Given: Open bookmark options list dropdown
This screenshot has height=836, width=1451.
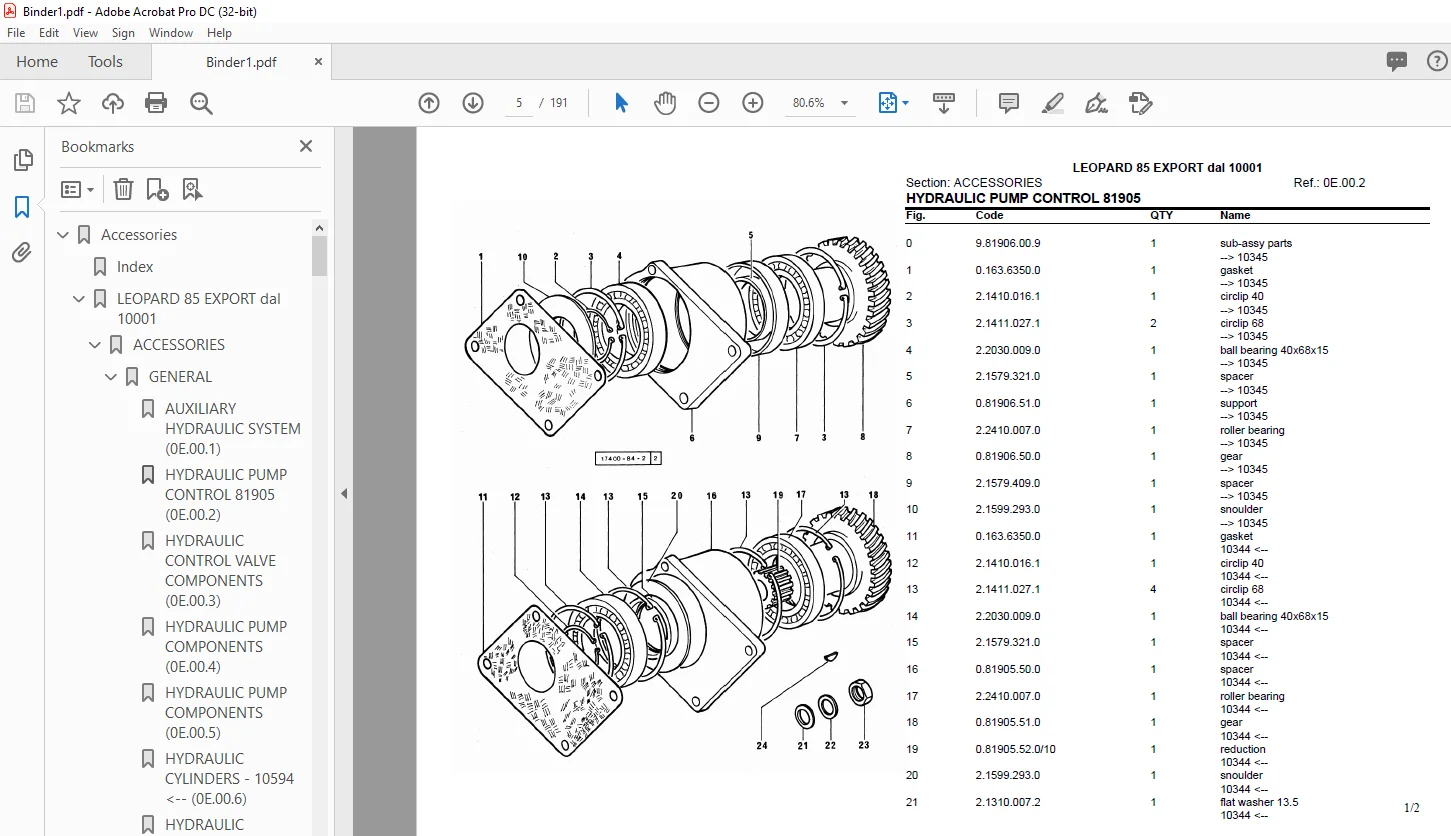Looking at the screenshot, I should point(78,189).
